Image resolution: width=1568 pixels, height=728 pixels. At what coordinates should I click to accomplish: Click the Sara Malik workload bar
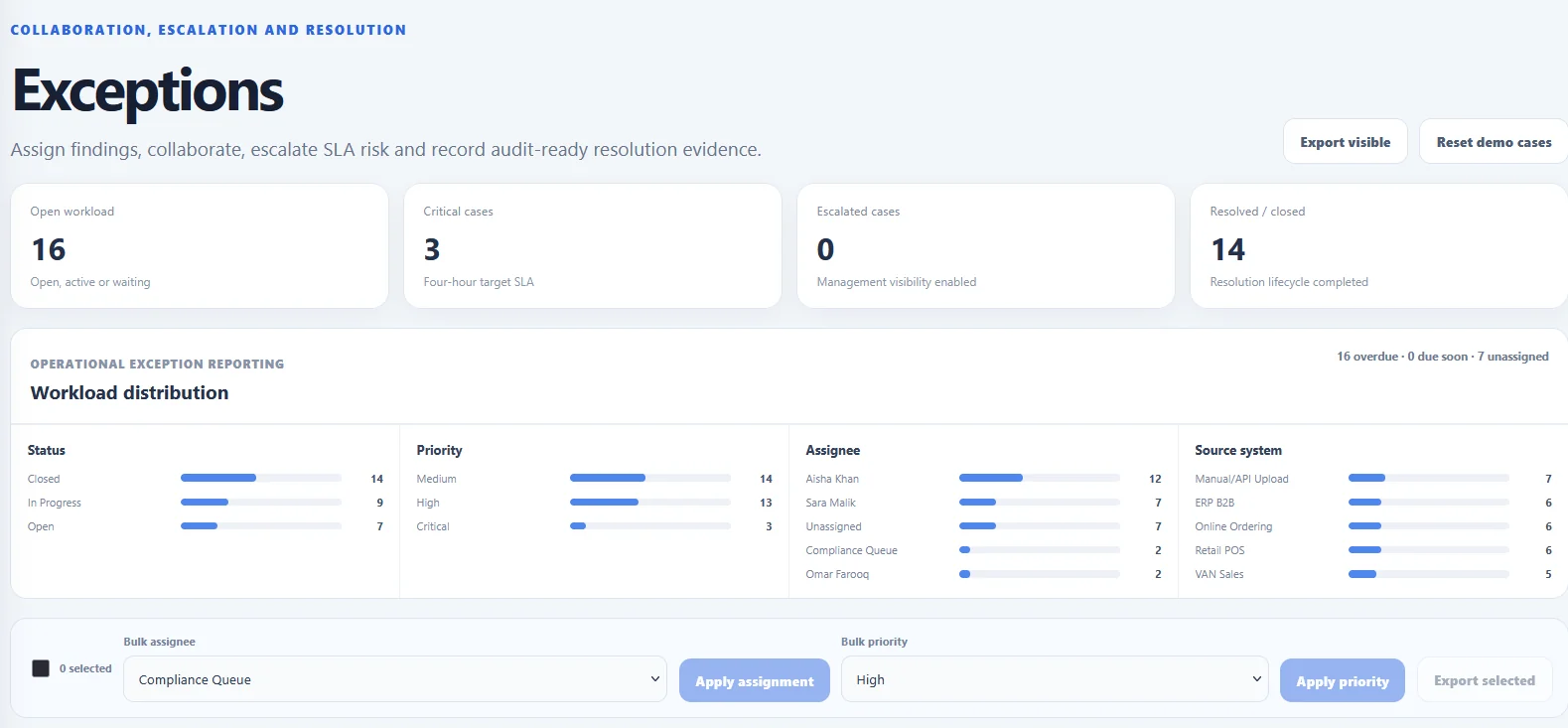[1040, 502]
